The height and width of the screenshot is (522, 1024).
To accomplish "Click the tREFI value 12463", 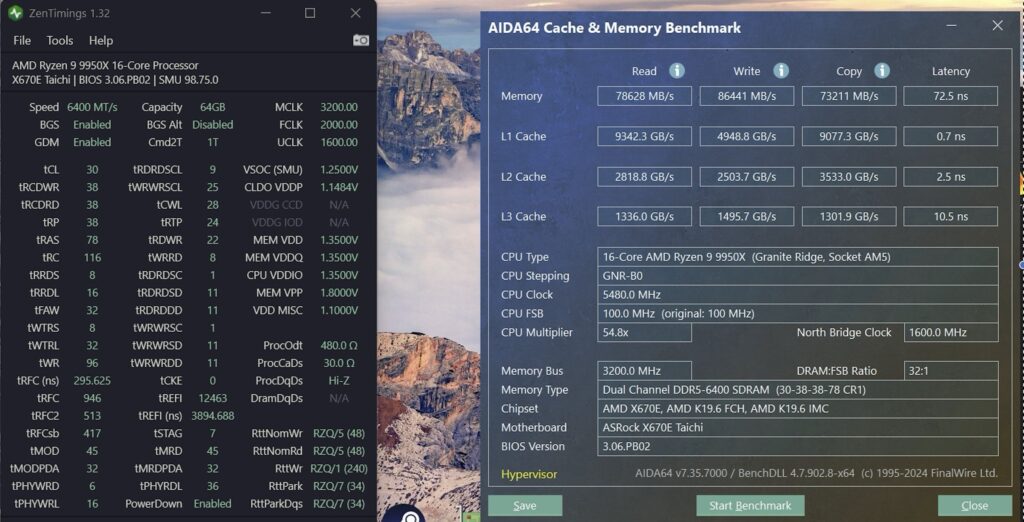I will click(212, 399).
